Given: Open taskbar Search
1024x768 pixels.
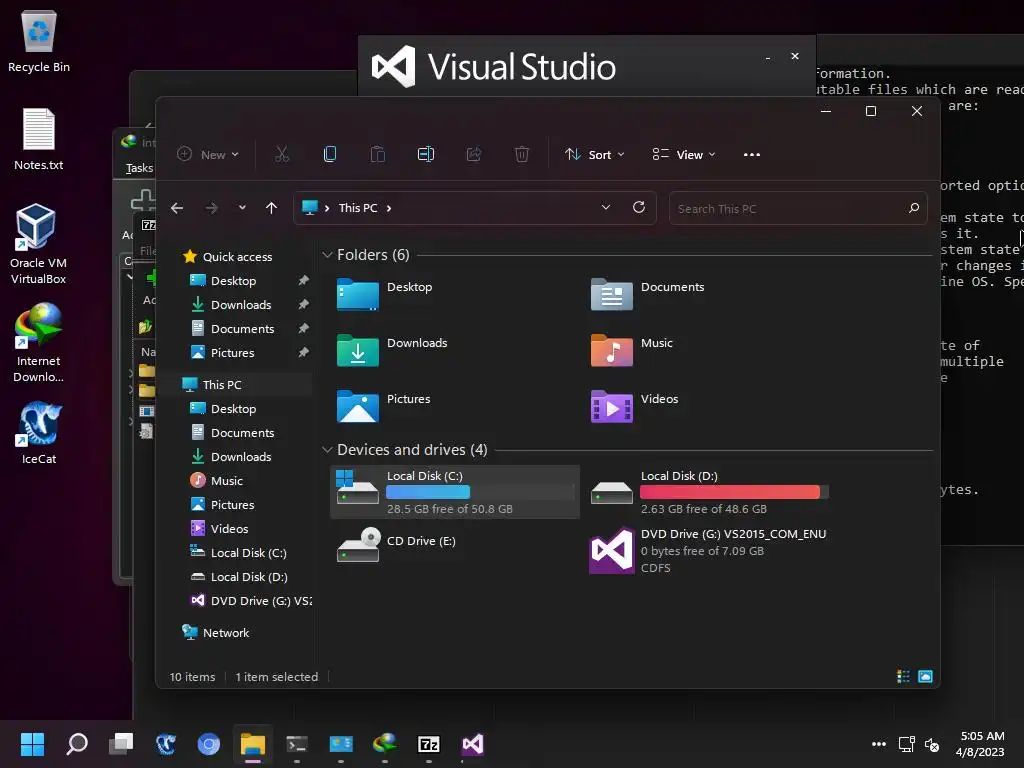Looking at the screenshot, I should coord(77,744).
